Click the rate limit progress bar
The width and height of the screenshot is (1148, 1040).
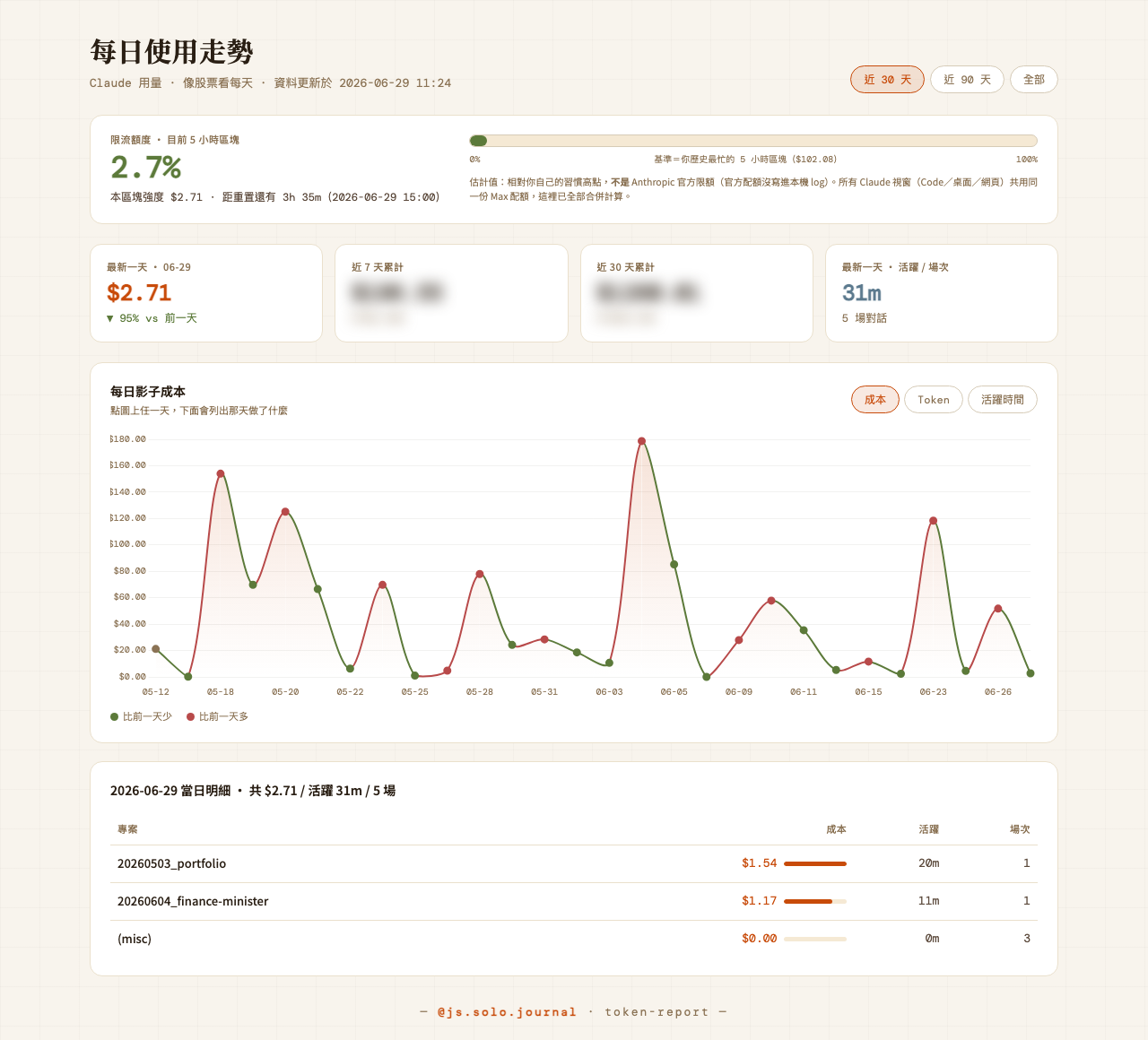click(x=753, y=141)
